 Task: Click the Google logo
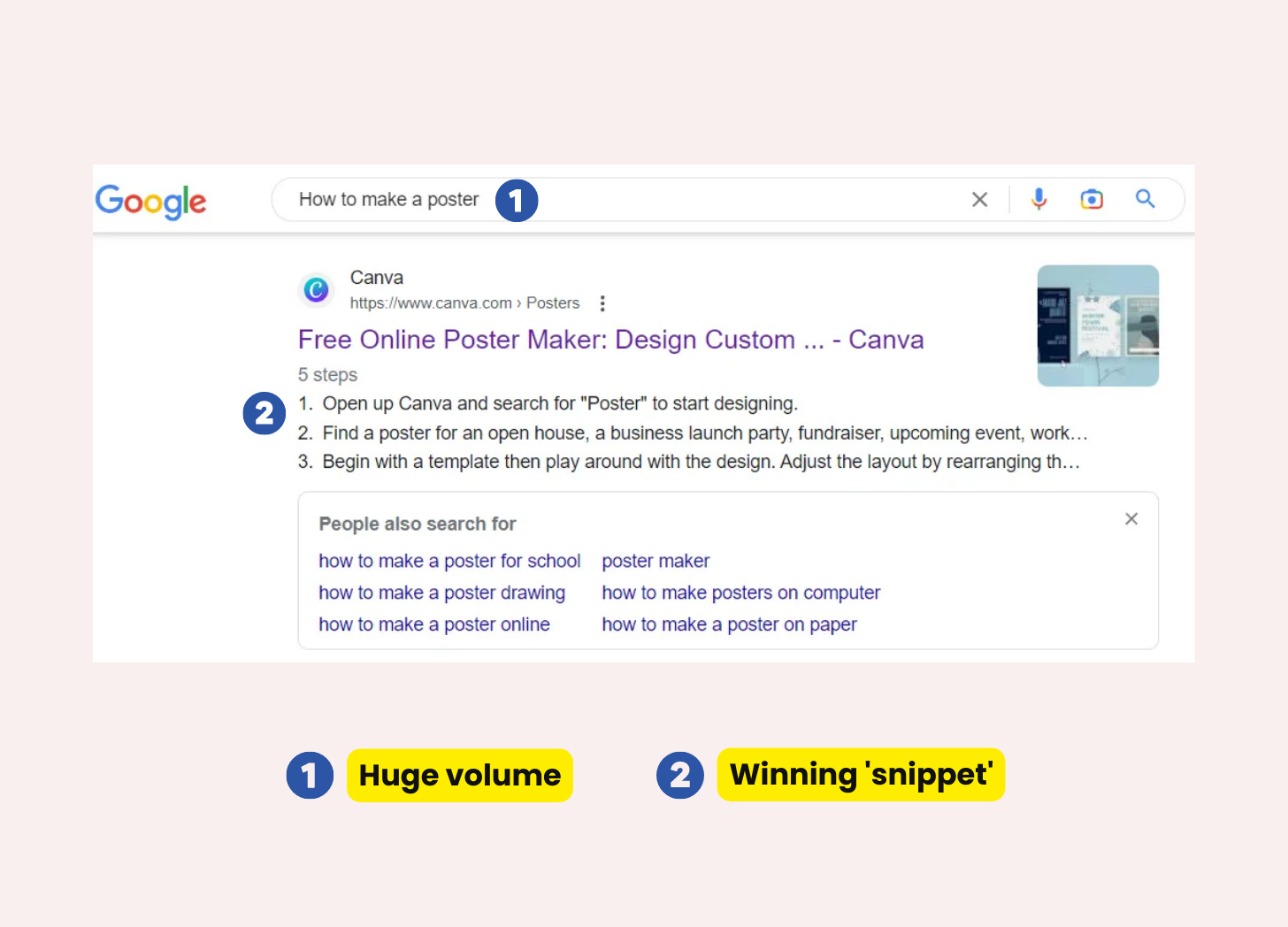point(150,202)
